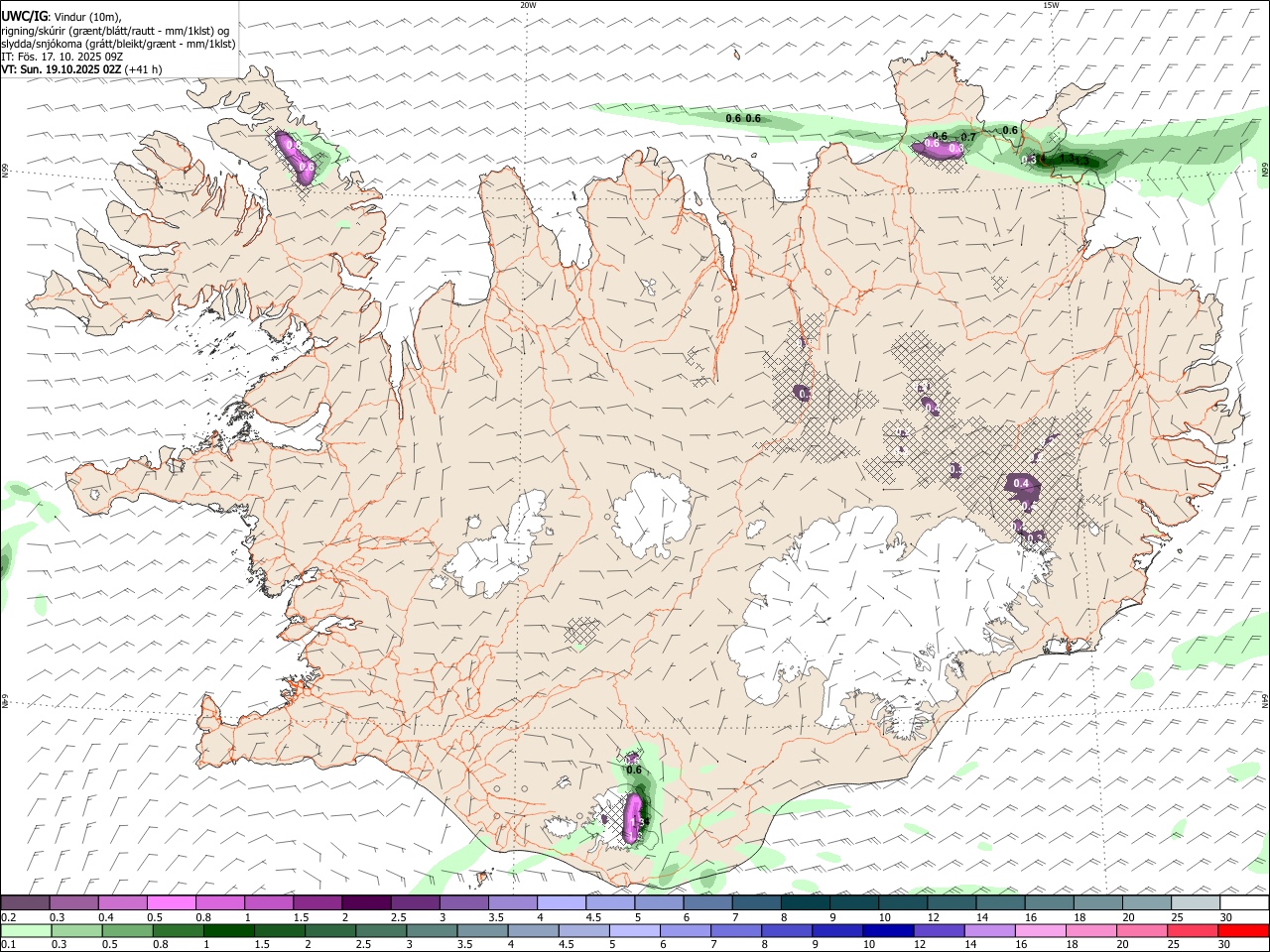Choose the gray-teal 18 swatch in upper legend row
Screen dimensions: 1270x952
pyautogui.click(x=1097, y=902)
